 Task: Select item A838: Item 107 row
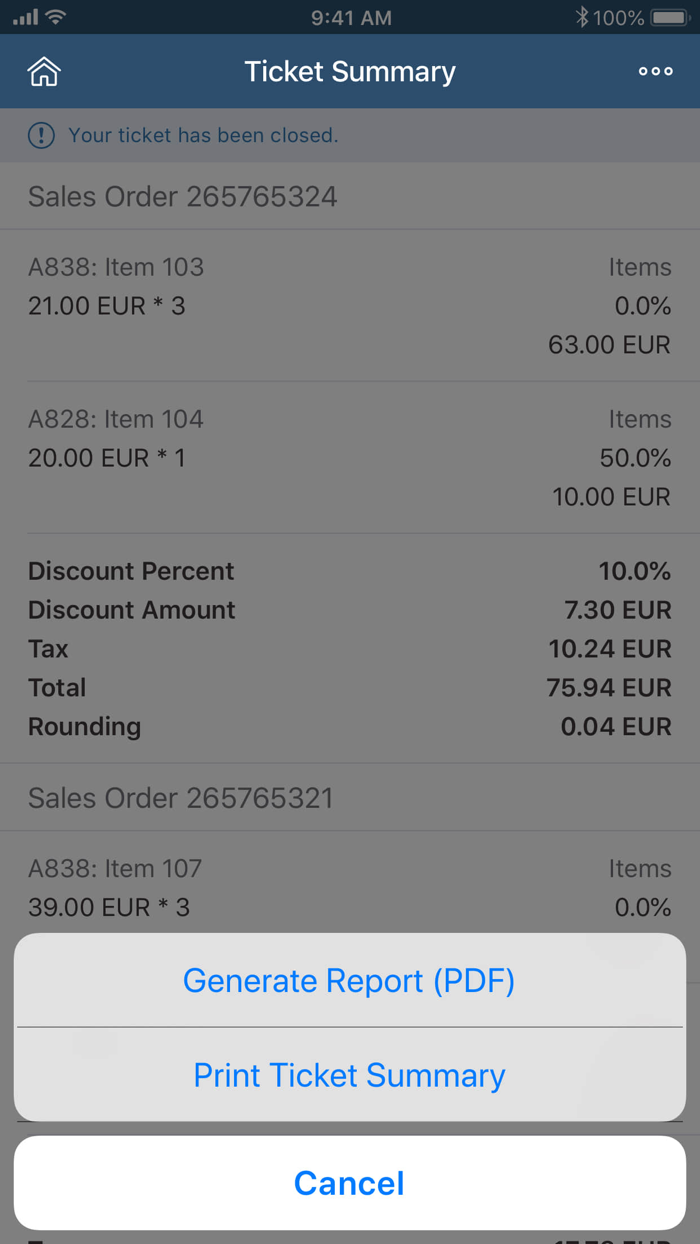pos(349,886)
